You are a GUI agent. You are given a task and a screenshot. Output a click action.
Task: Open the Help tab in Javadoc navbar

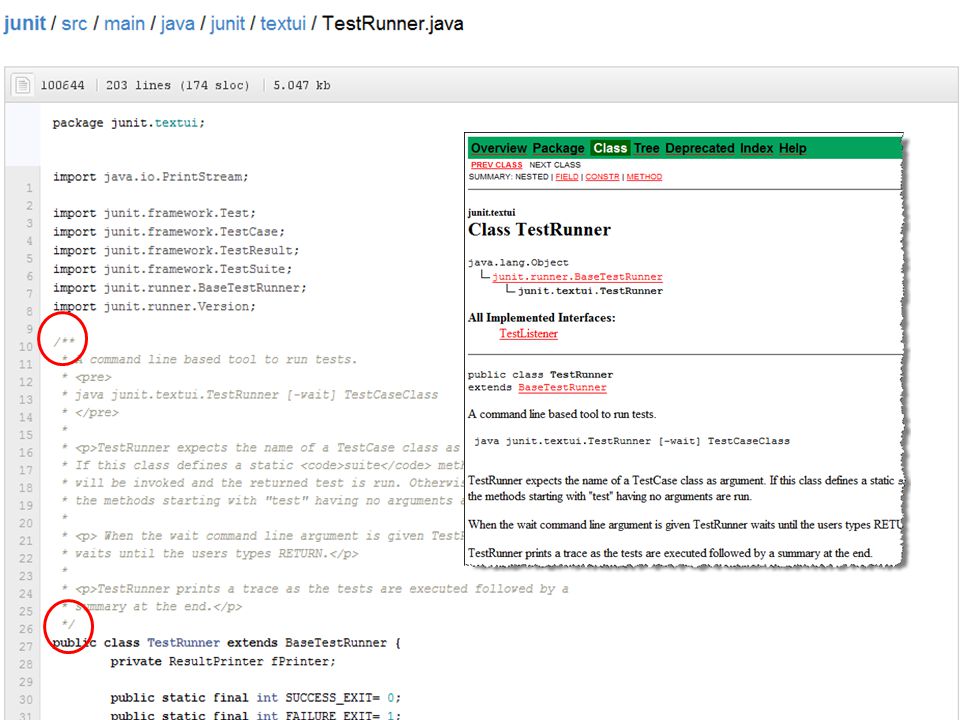click(x=793, y=148)
